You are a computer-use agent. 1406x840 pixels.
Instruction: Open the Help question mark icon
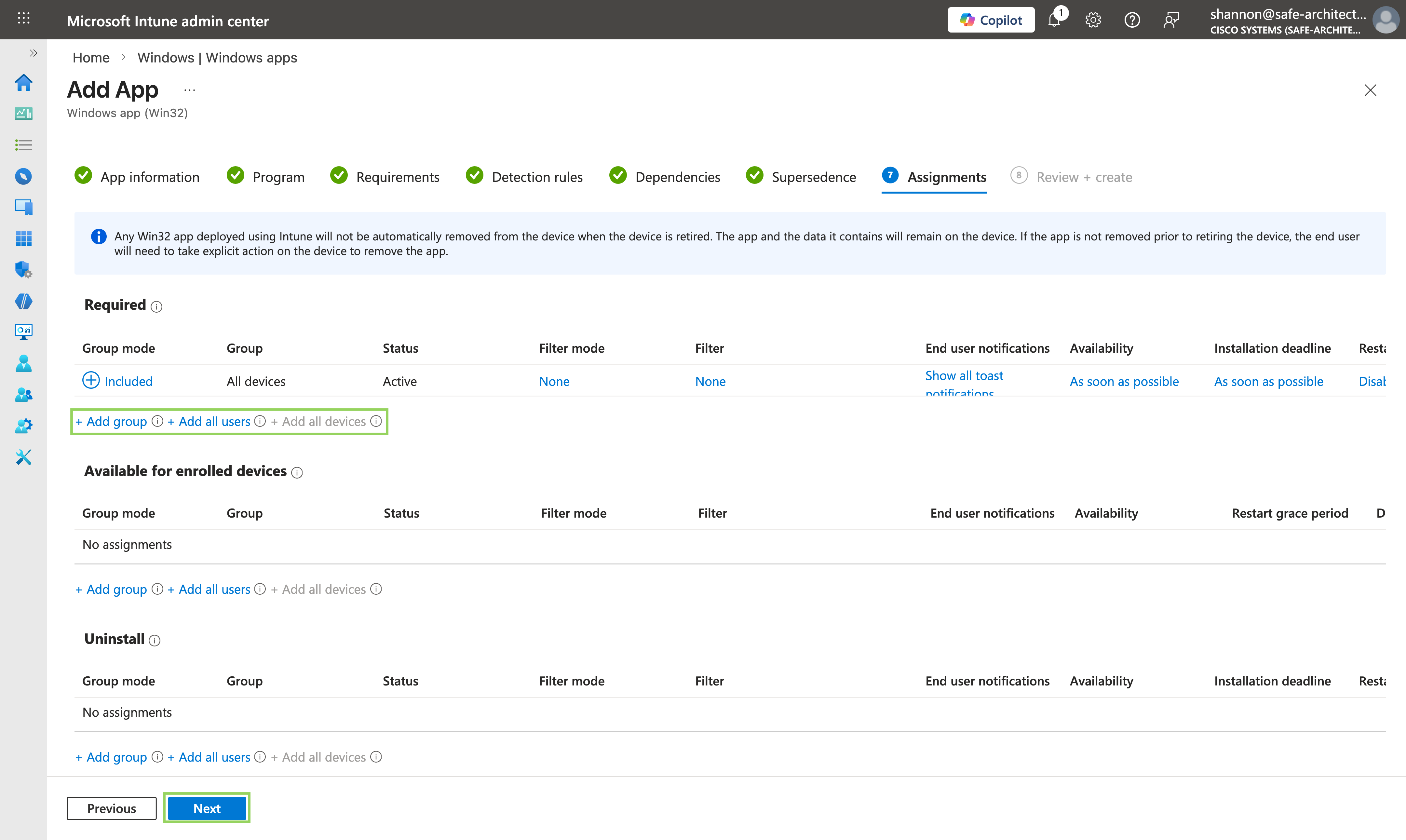click(1132, 20)
